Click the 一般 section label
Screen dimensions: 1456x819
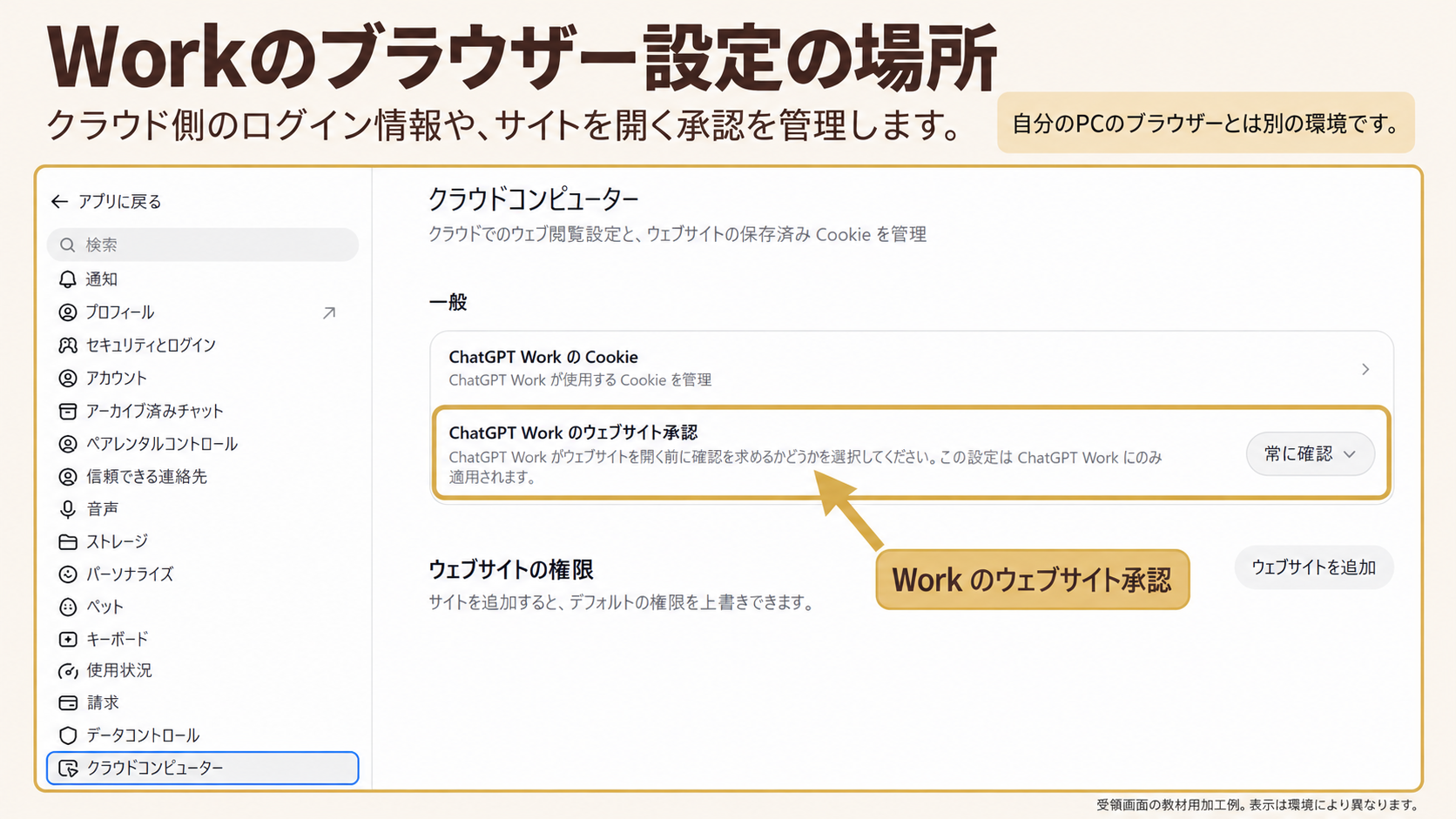coord(448,303)
